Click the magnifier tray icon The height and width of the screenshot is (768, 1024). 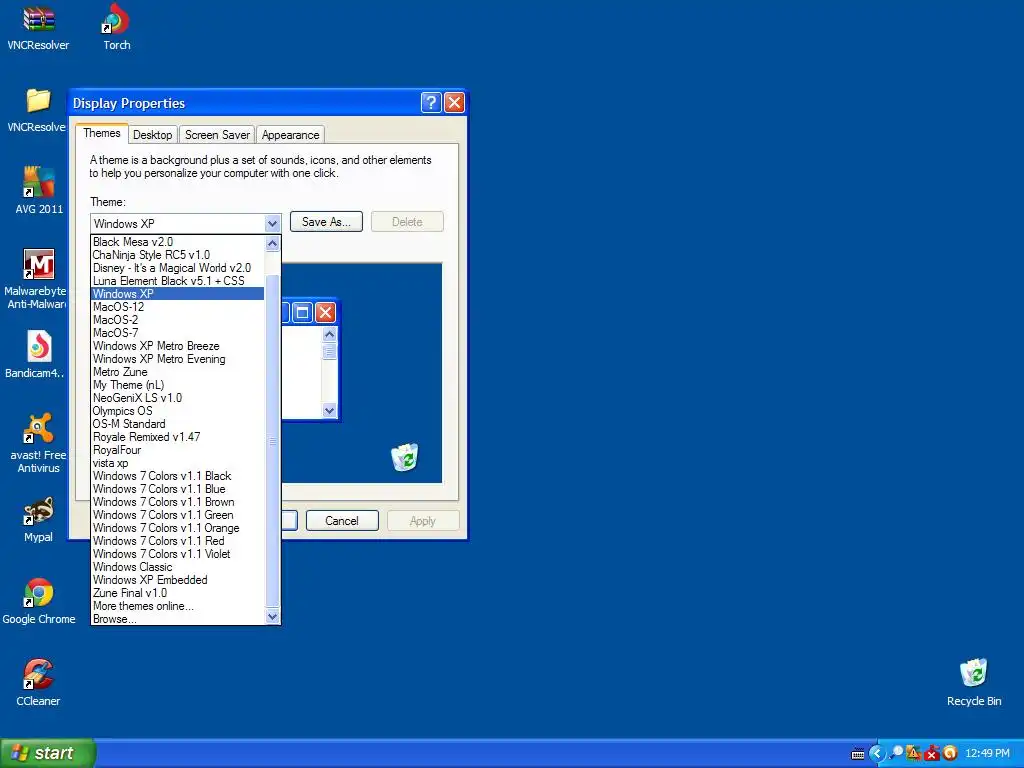tap(897, 753)
